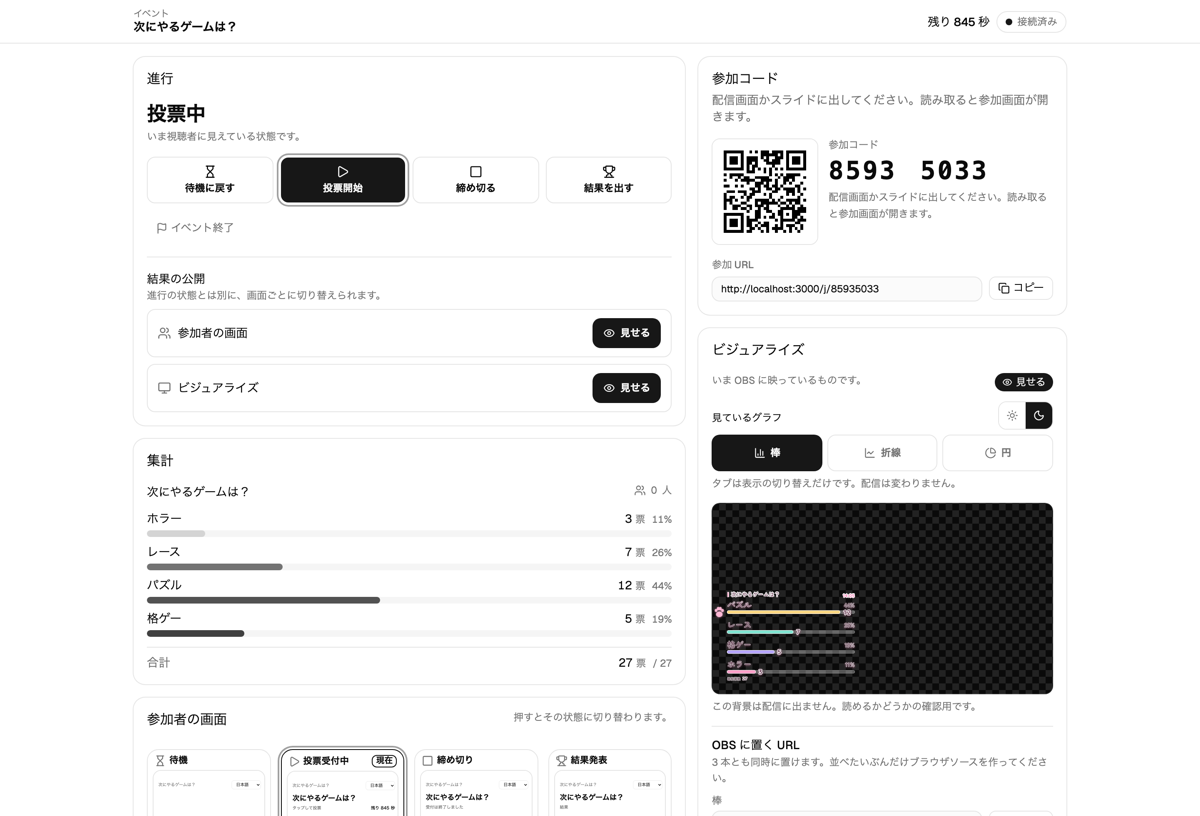Click the hourglass 待機に戻す button
The height and width of the screenshot is (816, 1200).
[x=210, y=180]
